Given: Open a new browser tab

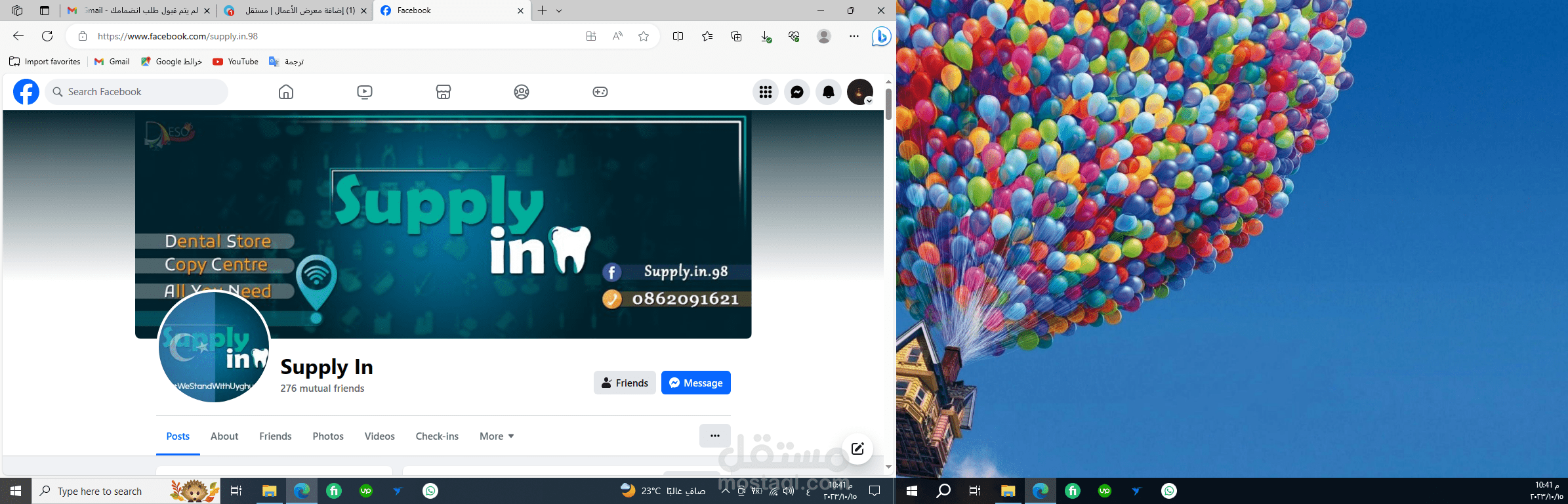Looking at the screenshot, I should tap(542, 10).
